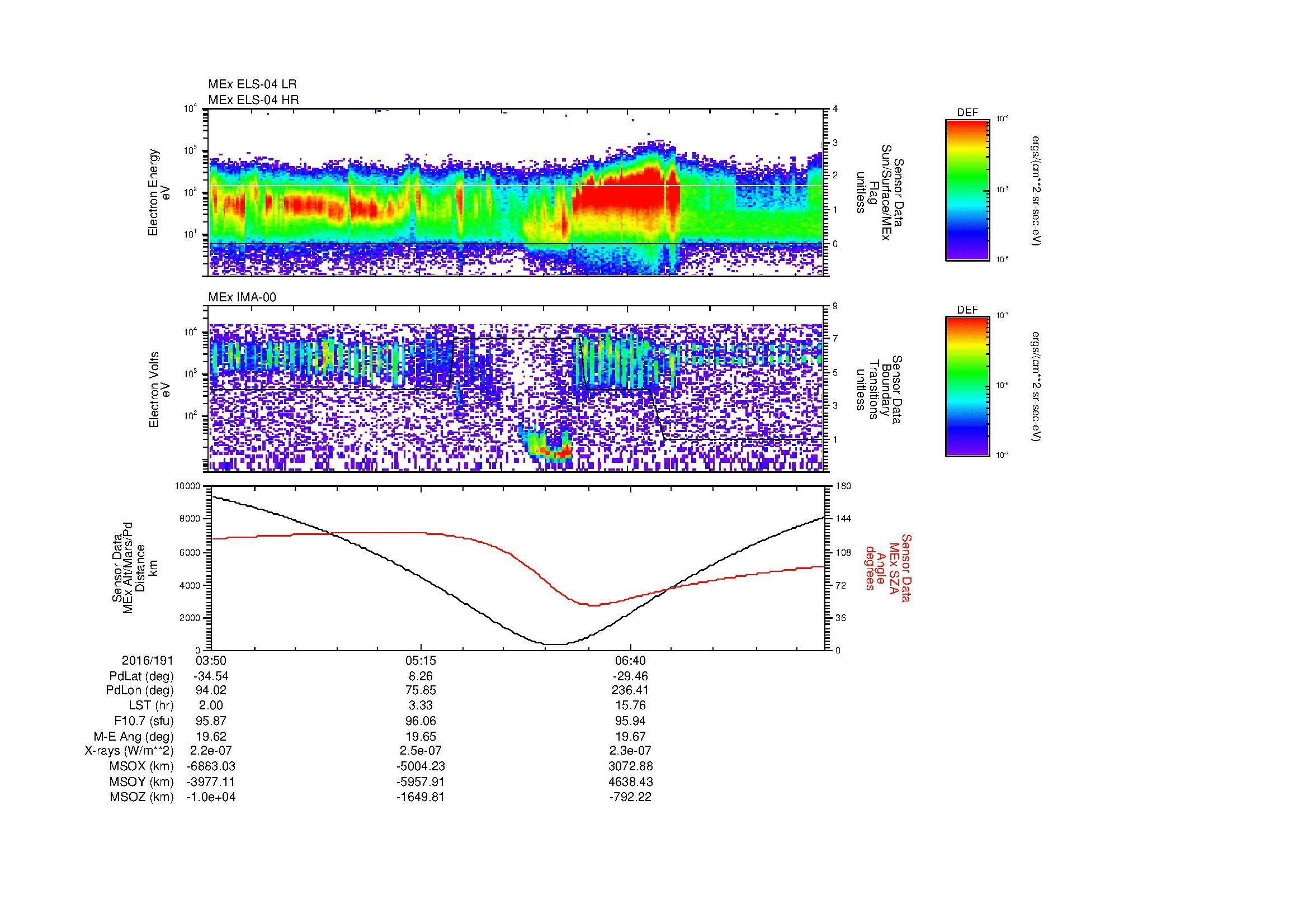
Task: Click the F10.7 value 95.94
Action: click(631, 721)
